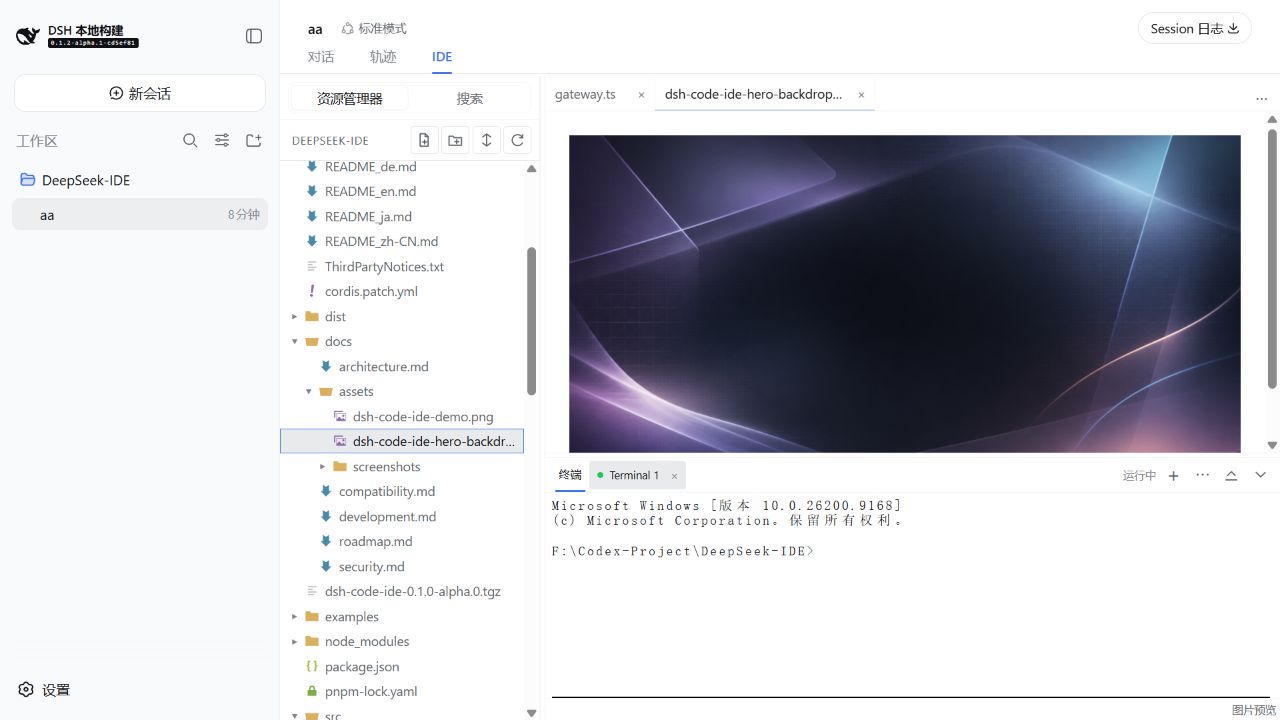Search workspaces with the magnifier icon
Viewport: 1280px width, 720px height.
tap(190, 141)
